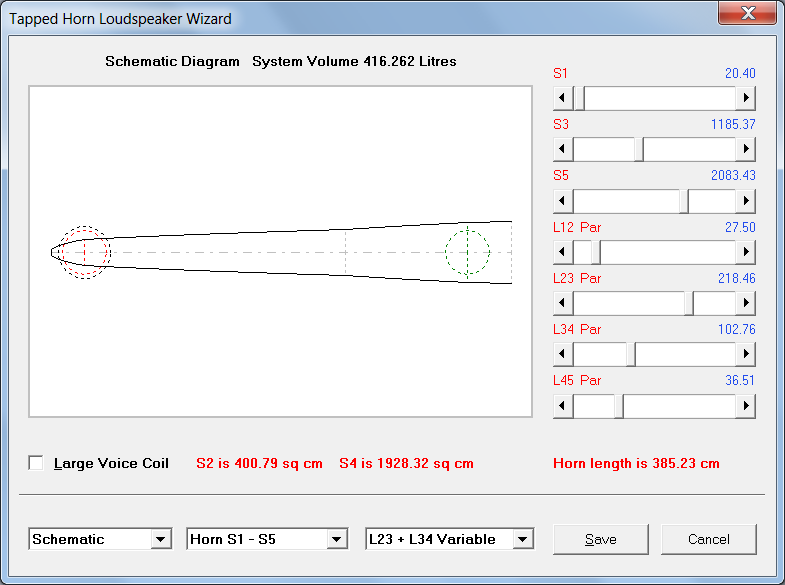Click the text 'Horn length is 385.23 cm'
Viewport: 785px width, 585px height.
636,463
